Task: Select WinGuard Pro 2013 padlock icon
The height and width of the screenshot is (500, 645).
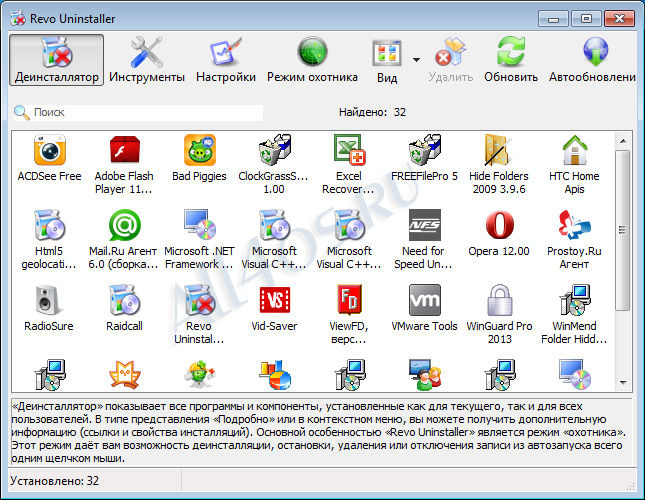Action: click(499, 300)
